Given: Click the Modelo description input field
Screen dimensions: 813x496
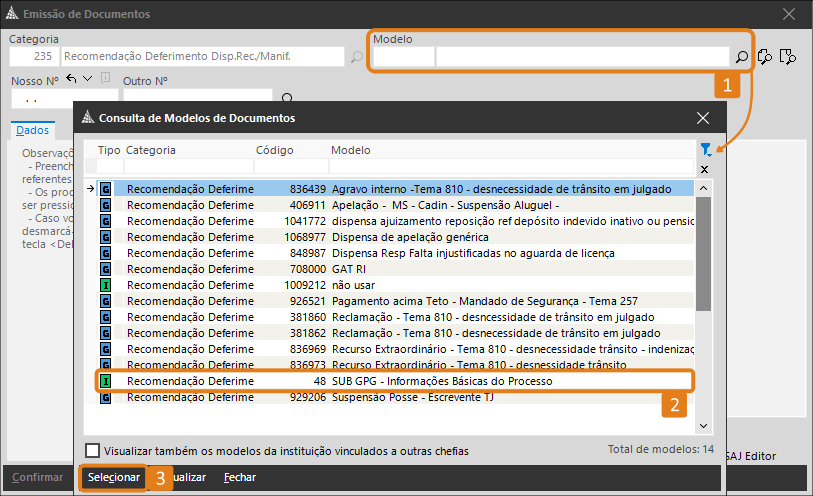Looking at the screenshot, I should pos(580,57).
